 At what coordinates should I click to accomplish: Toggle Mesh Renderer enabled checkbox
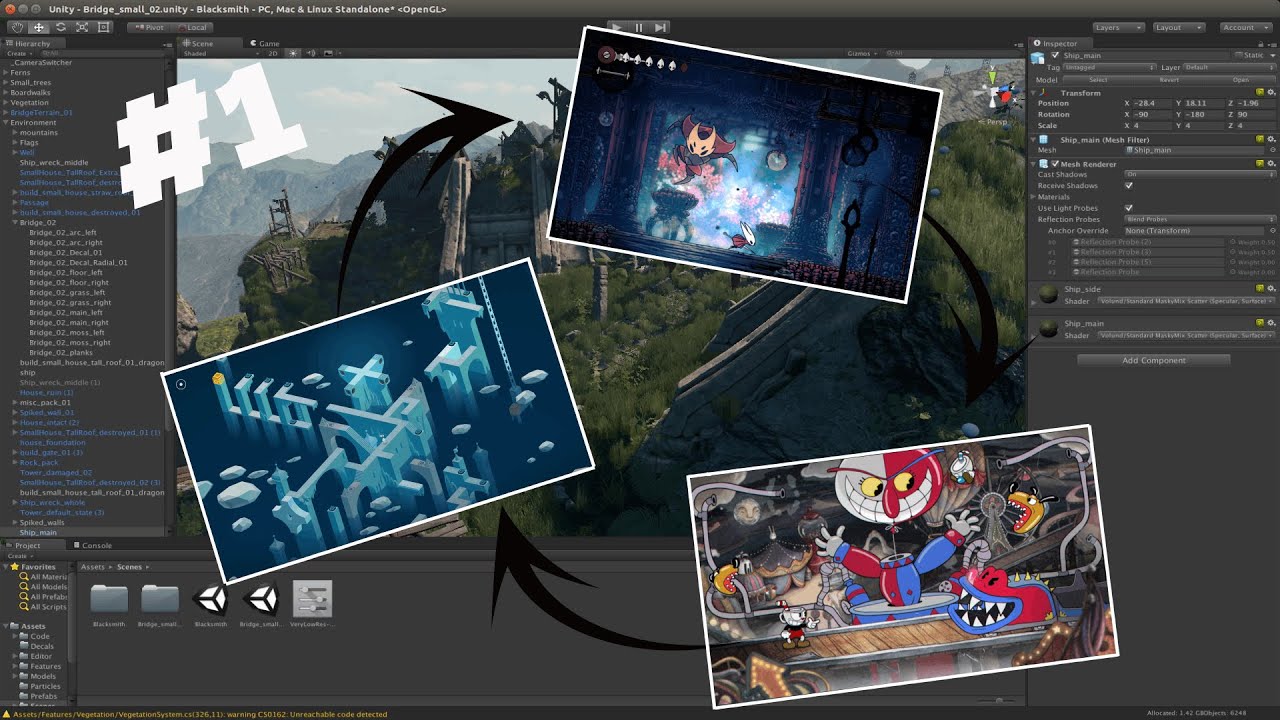1055,163
